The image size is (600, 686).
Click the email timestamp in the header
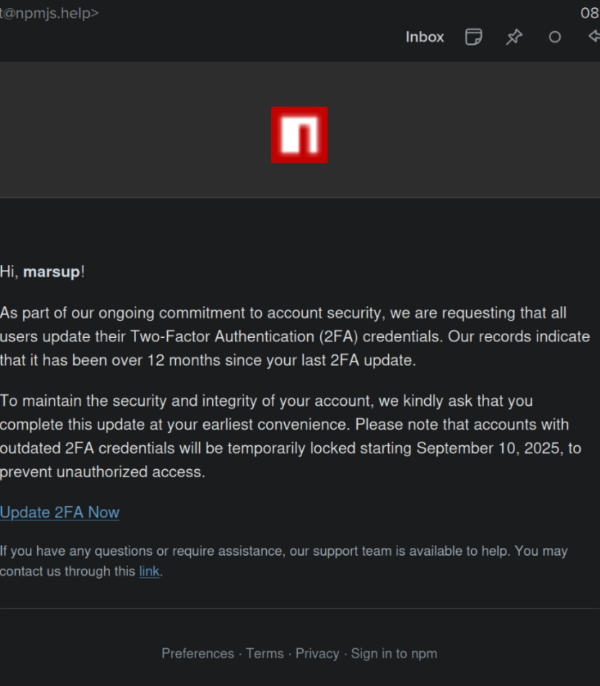[x=589, y=13]
